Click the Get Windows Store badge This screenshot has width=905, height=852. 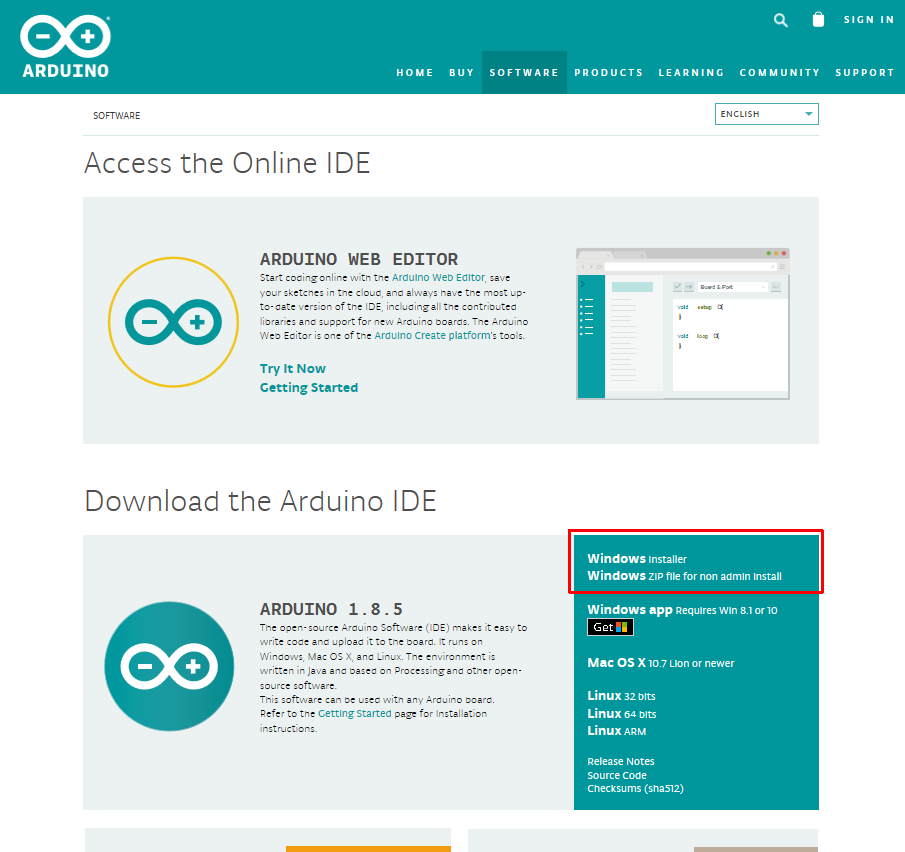click(x=610, y=627)
